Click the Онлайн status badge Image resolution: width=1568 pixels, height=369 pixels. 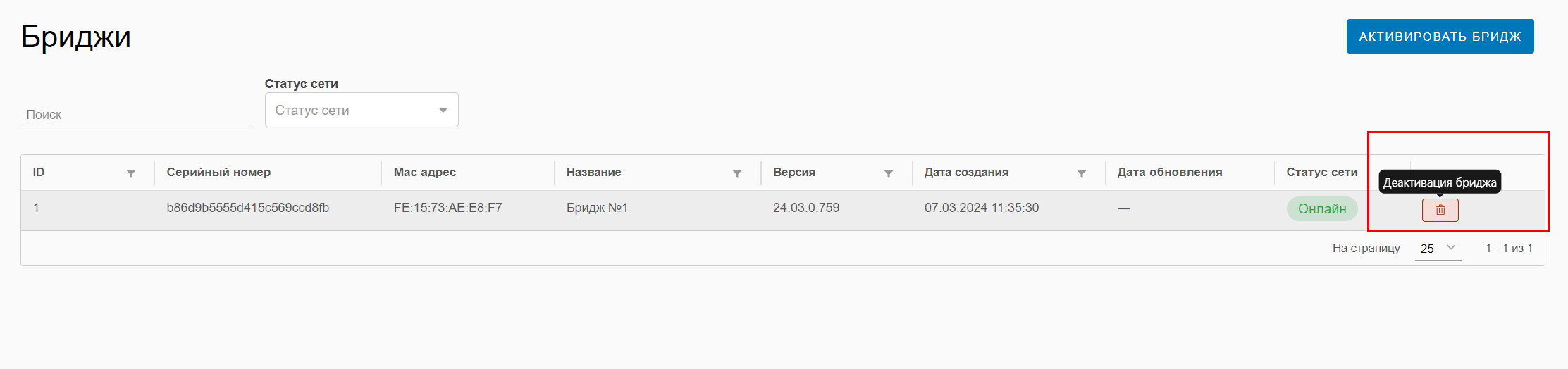click(1322, 208)
